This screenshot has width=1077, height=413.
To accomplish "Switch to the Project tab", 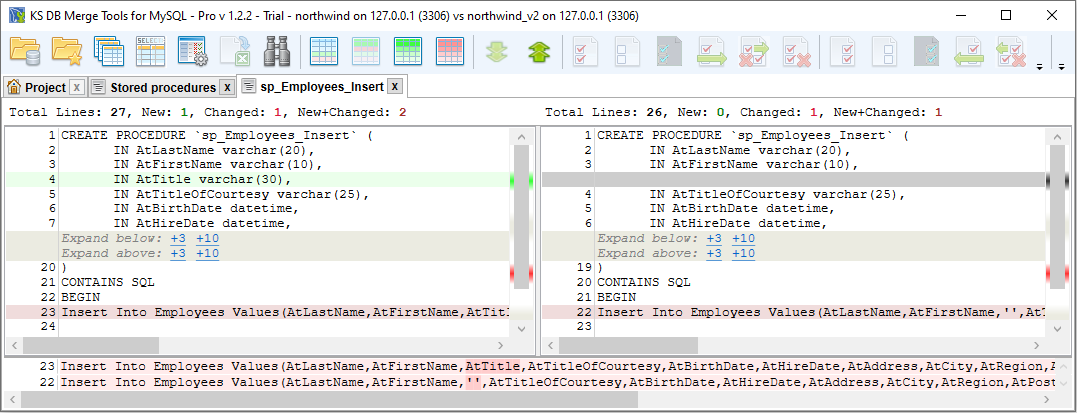I will [x=45, y=87].
